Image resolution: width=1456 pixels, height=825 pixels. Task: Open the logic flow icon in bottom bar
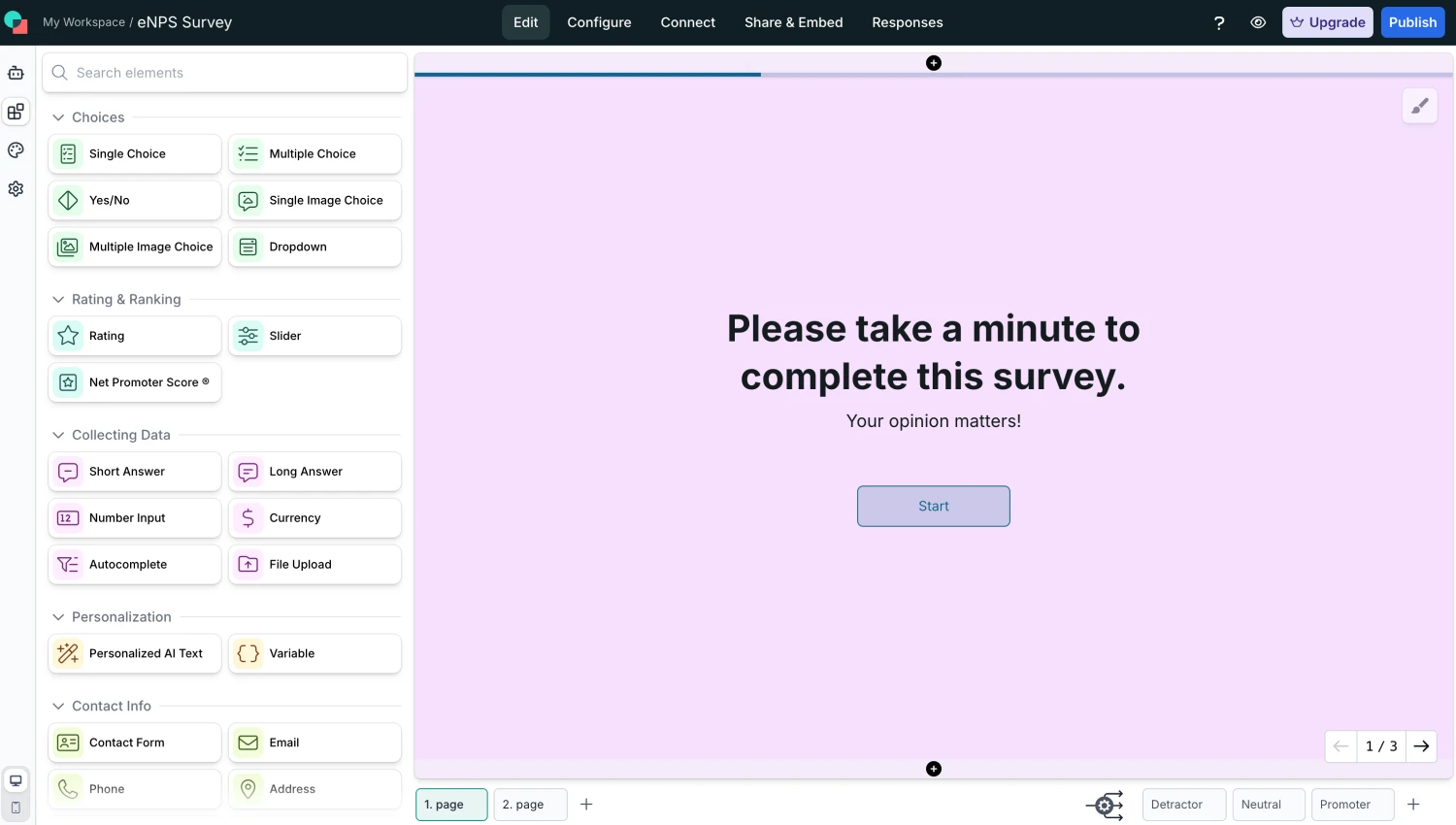[x=1105, y=805]
